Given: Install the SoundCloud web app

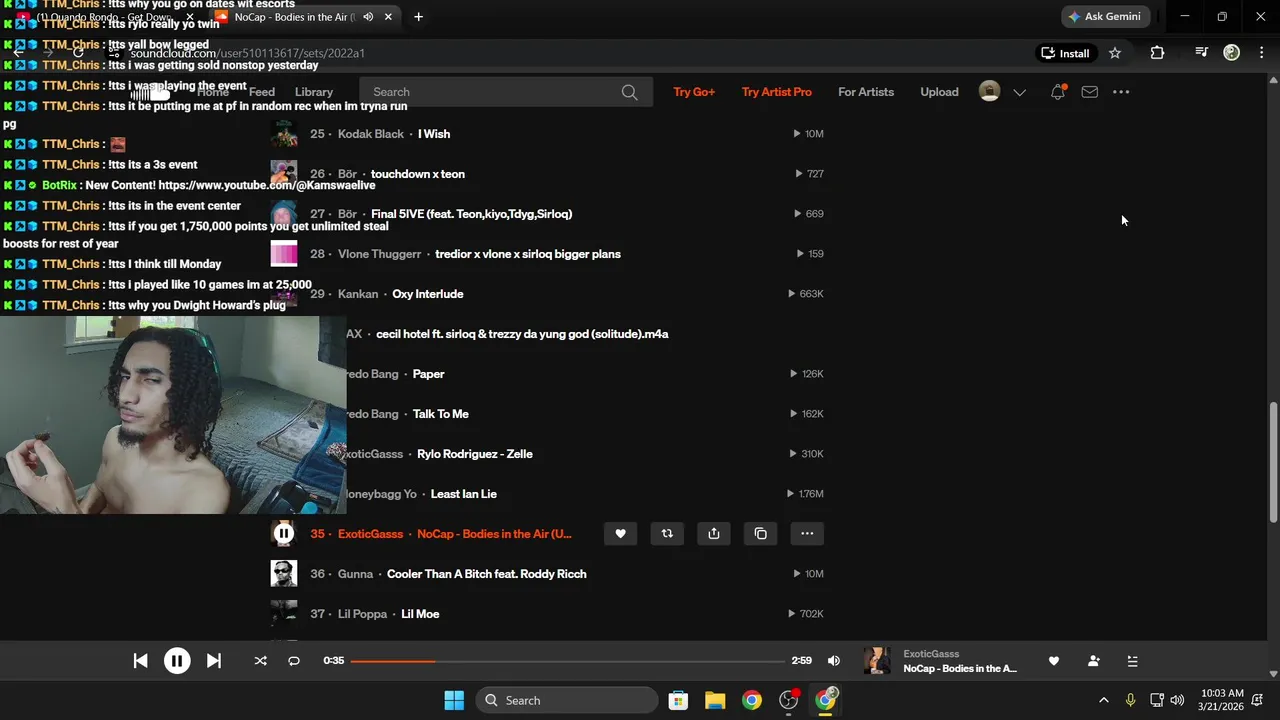Looking at the screenshot, I should click(1065, 53).
